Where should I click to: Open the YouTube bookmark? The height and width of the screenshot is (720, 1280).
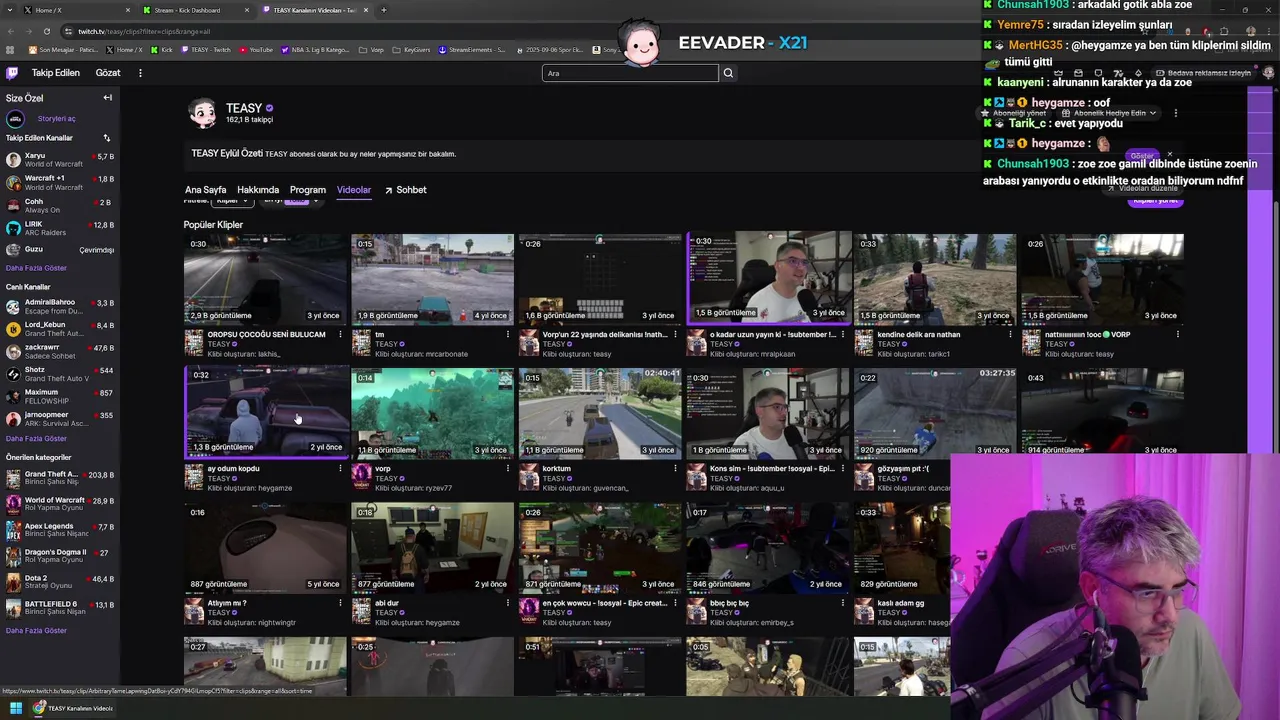[256, 49]
